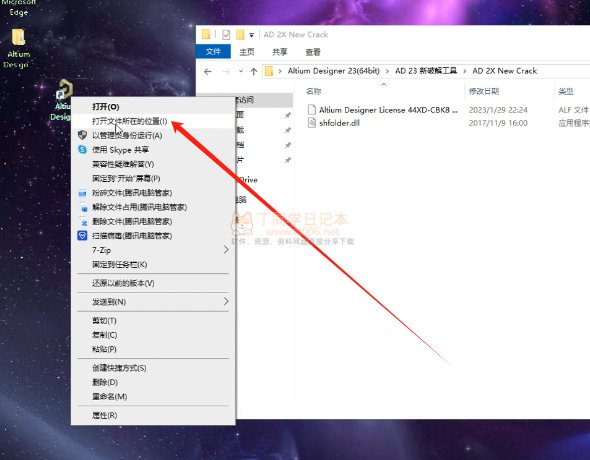Sort by 修改日期 column header
This screenshot has height=460, width=590.
(x=484, y=91)
